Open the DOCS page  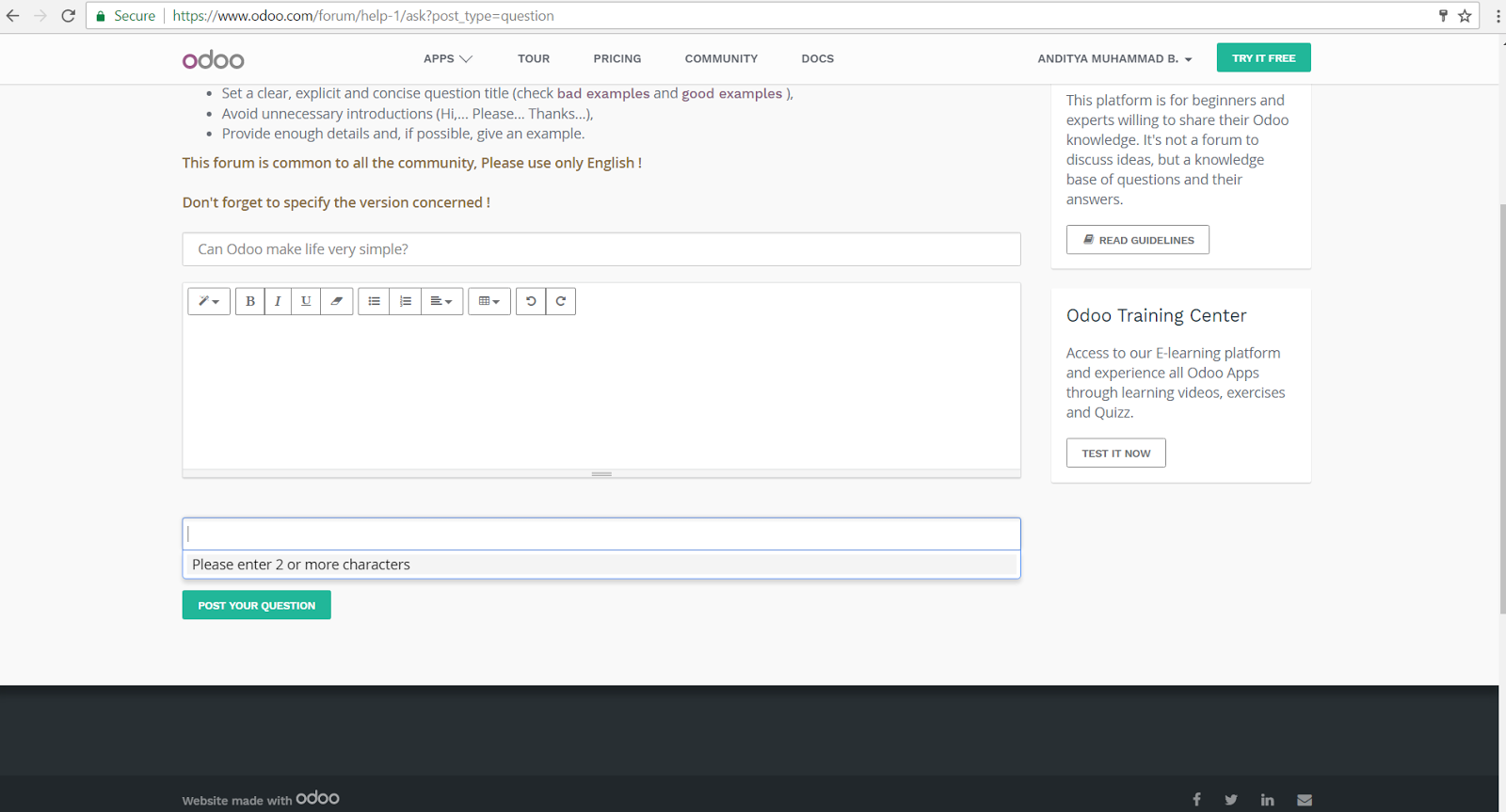pyautogui.click(x=818, y=58)
